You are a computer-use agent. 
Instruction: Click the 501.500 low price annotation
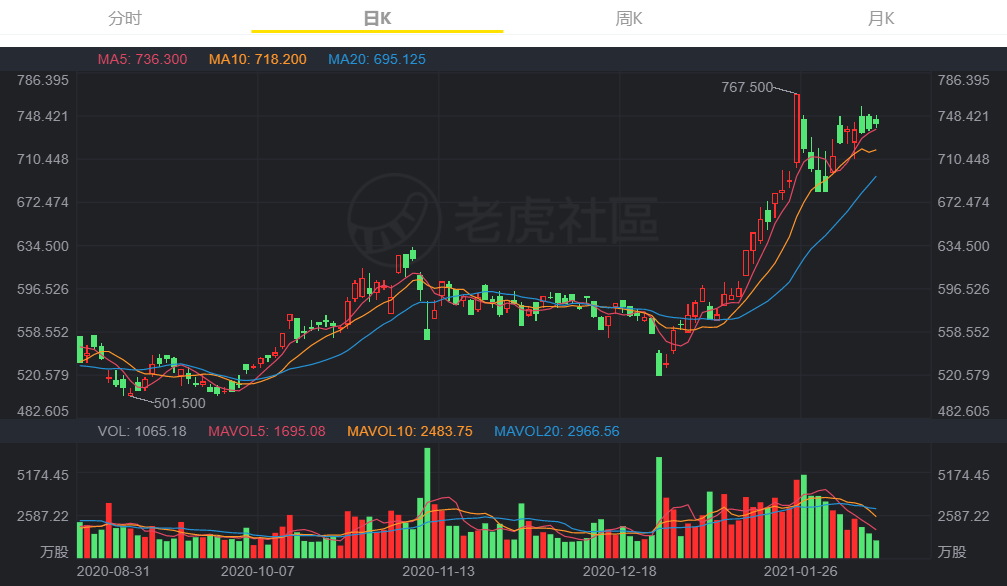(x=180, y=403)
